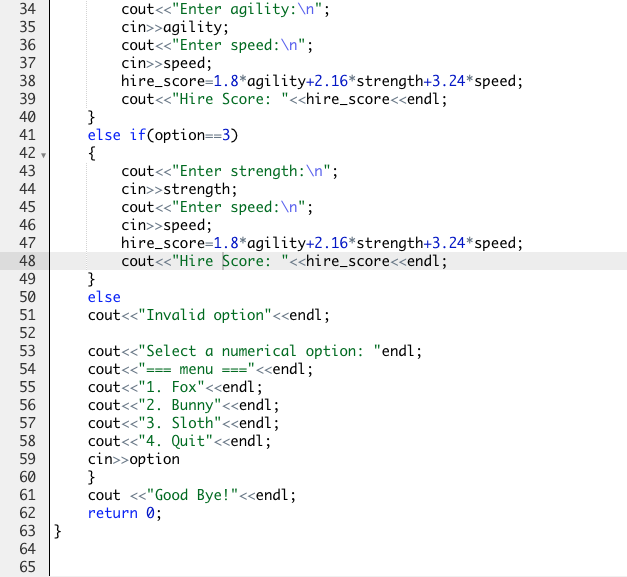This screenshot has width=627, height=577.
Task: Place cursor on "cin>>option" line
Action: tap(134, 459)
